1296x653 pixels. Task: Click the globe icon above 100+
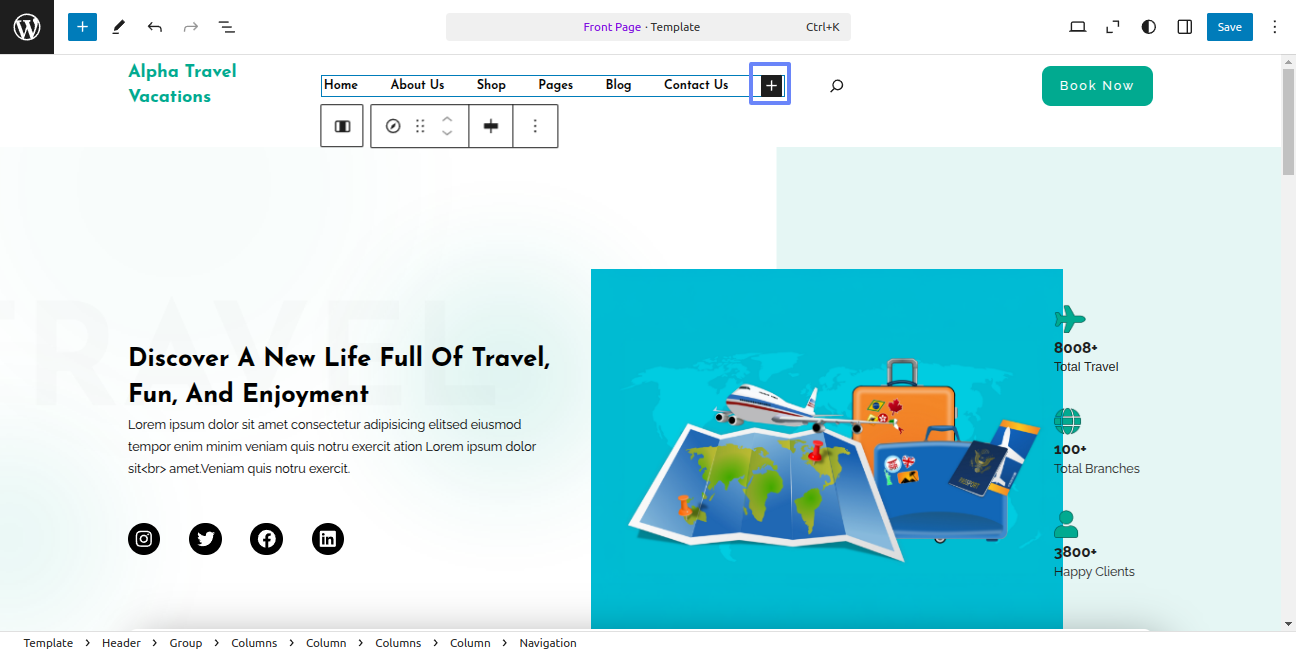1068,421
